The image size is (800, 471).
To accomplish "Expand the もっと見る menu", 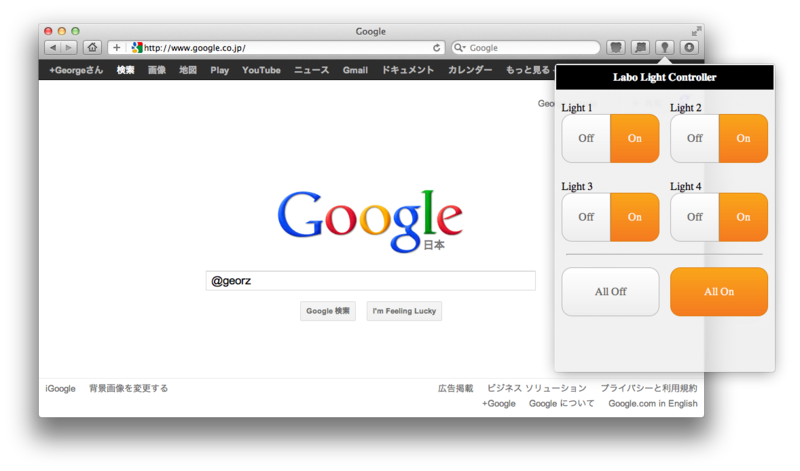I will point(530,70).
